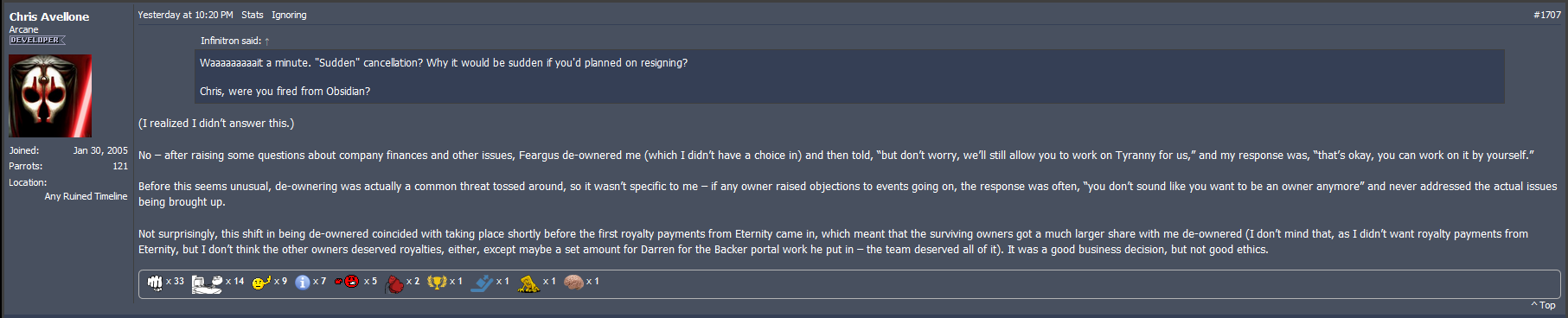The height and width of the screenshot is (318, 1568).
Task: Go back to Top of page
Action: click(1543, 305)
